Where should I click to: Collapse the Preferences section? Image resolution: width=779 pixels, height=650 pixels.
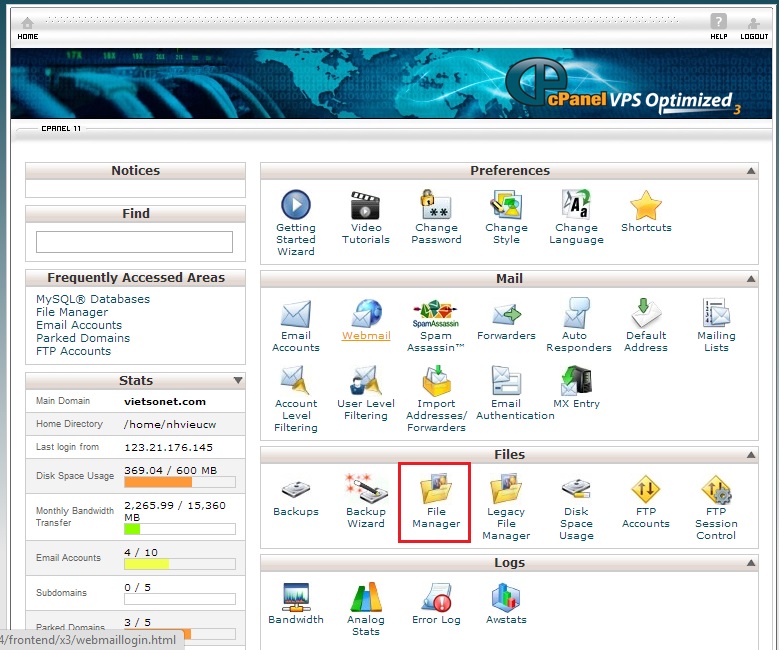pos(751,171)
